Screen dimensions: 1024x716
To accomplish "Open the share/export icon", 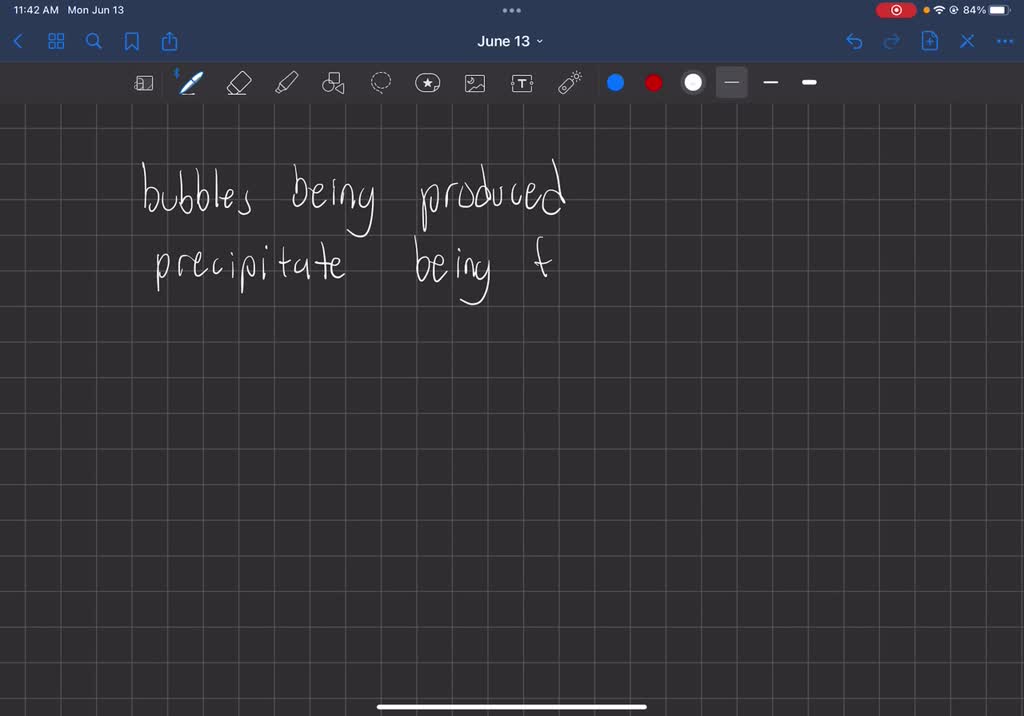I will (169, 41).
